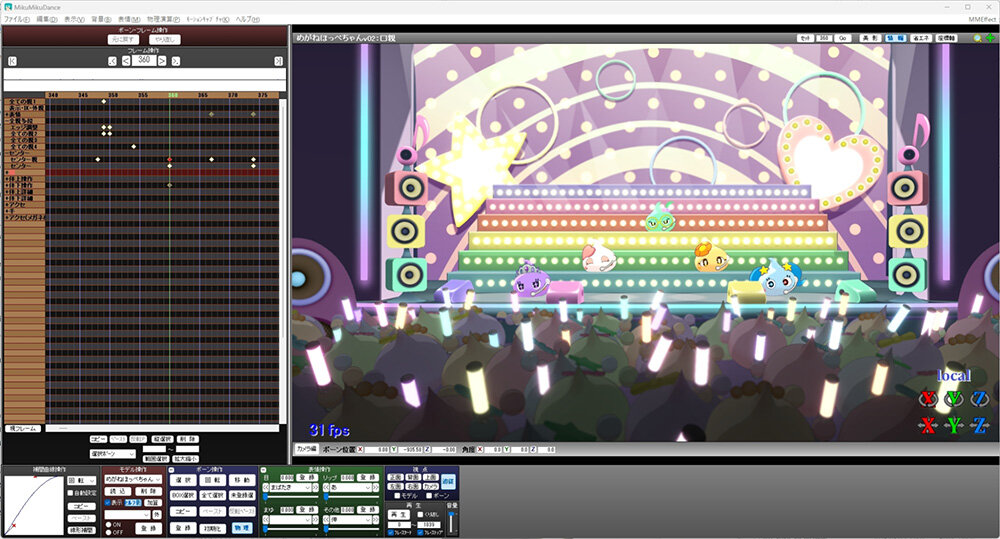
Task: Open the ファイル menu
Action: pos(17,19)
